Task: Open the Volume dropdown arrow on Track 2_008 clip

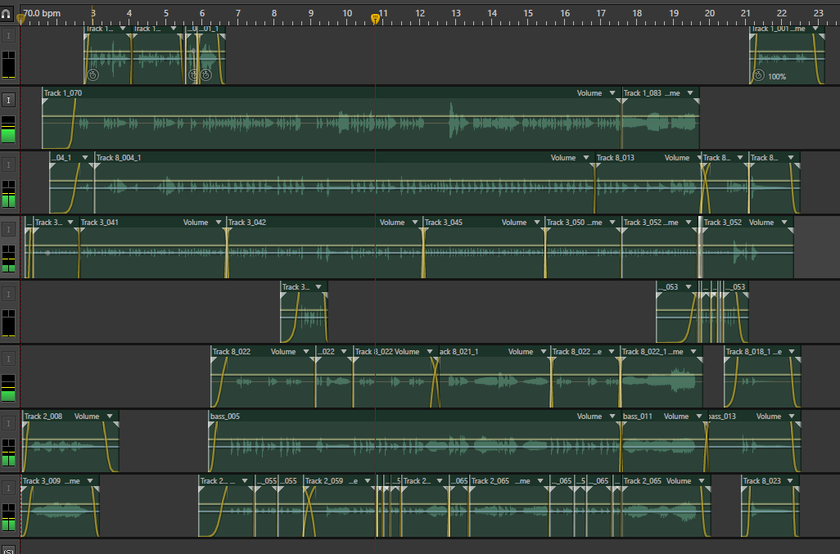Action: click(x=110, y=416)
